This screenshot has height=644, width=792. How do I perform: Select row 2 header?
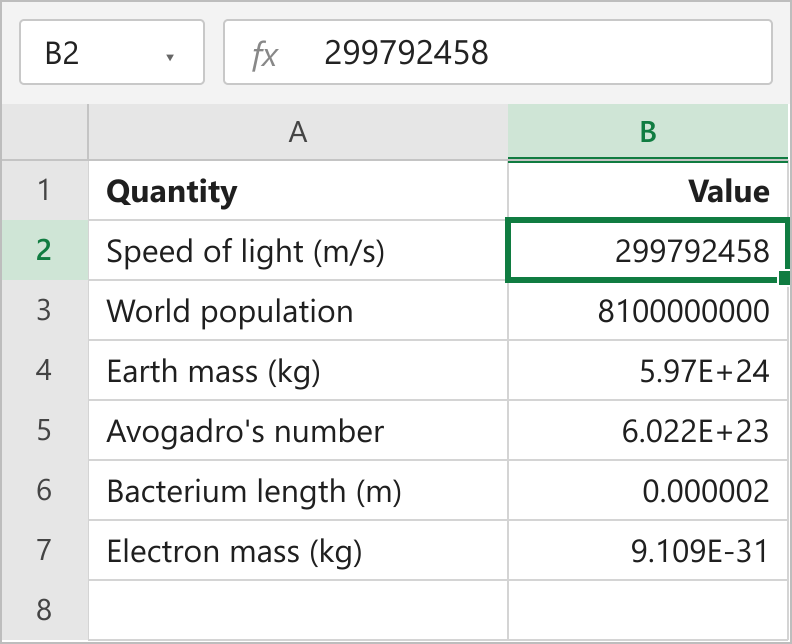44,250
